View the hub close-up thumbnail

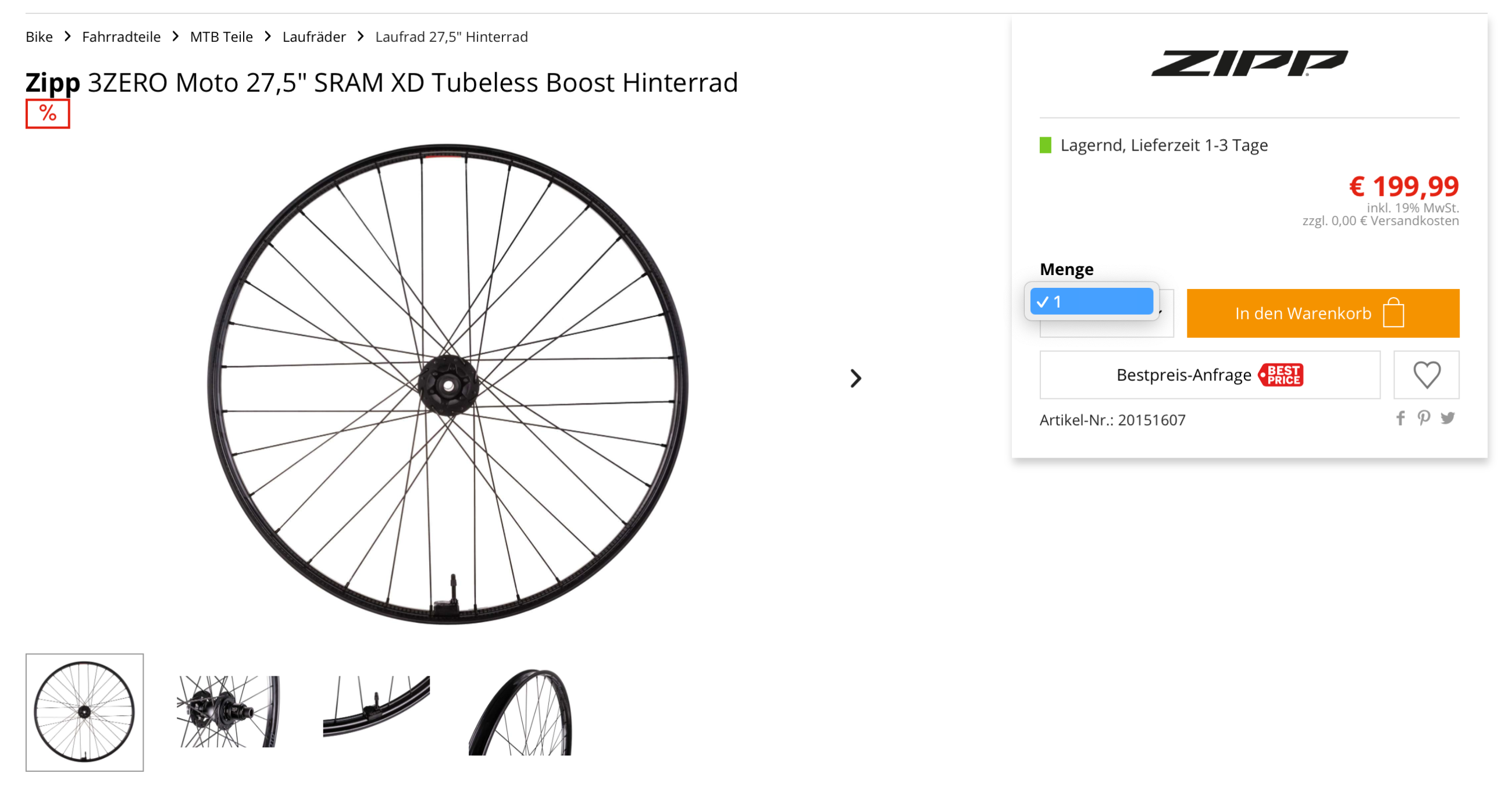229,712
